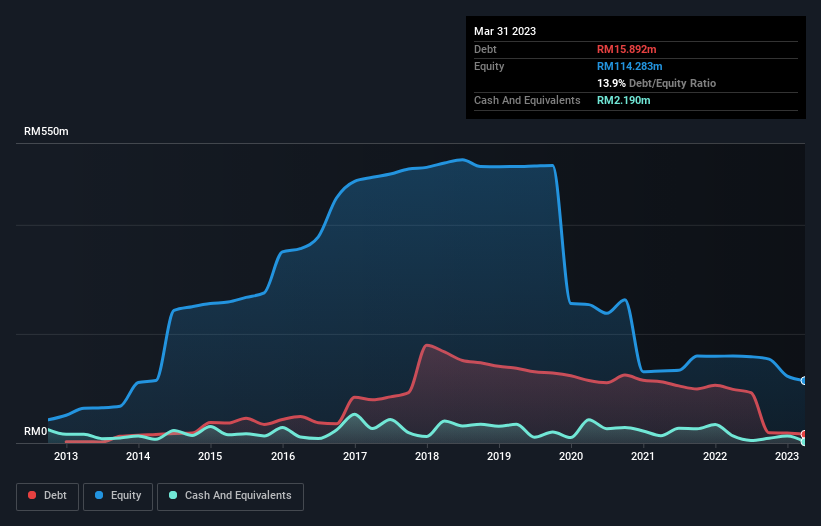Toggle the Debt series legend button
The width and height of the screenshot is (821, 526).
pyautogui.click(x=48, y=496)
